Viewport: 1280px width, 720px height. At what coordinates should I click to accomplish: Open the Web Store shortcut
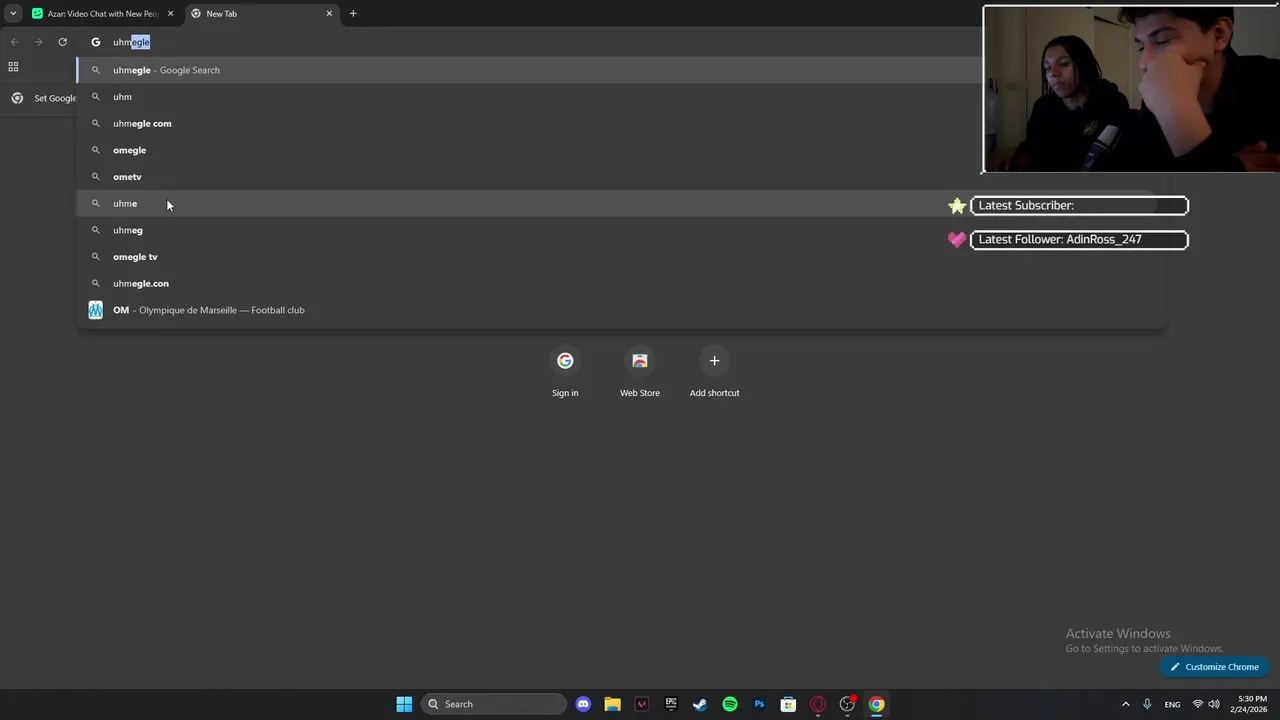pyautogui.click(x=640, y=372)
